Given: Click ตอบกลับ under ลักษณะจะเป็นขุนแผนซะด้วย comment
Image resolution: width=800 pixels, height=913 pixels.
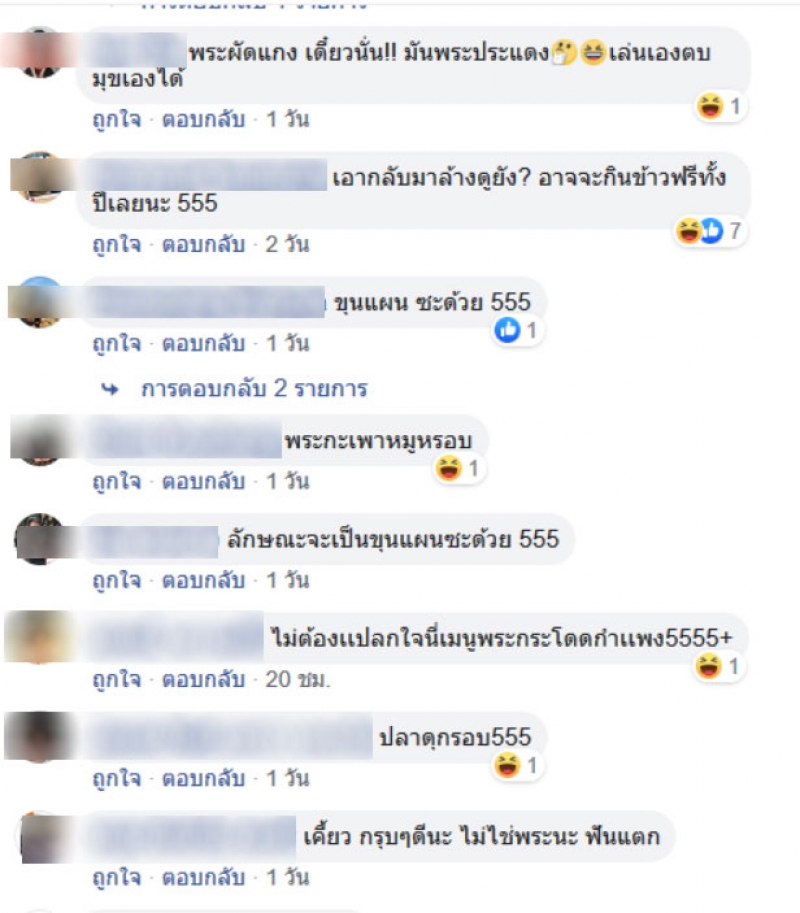Looking at the screenshot, I should tap(203, 581).
